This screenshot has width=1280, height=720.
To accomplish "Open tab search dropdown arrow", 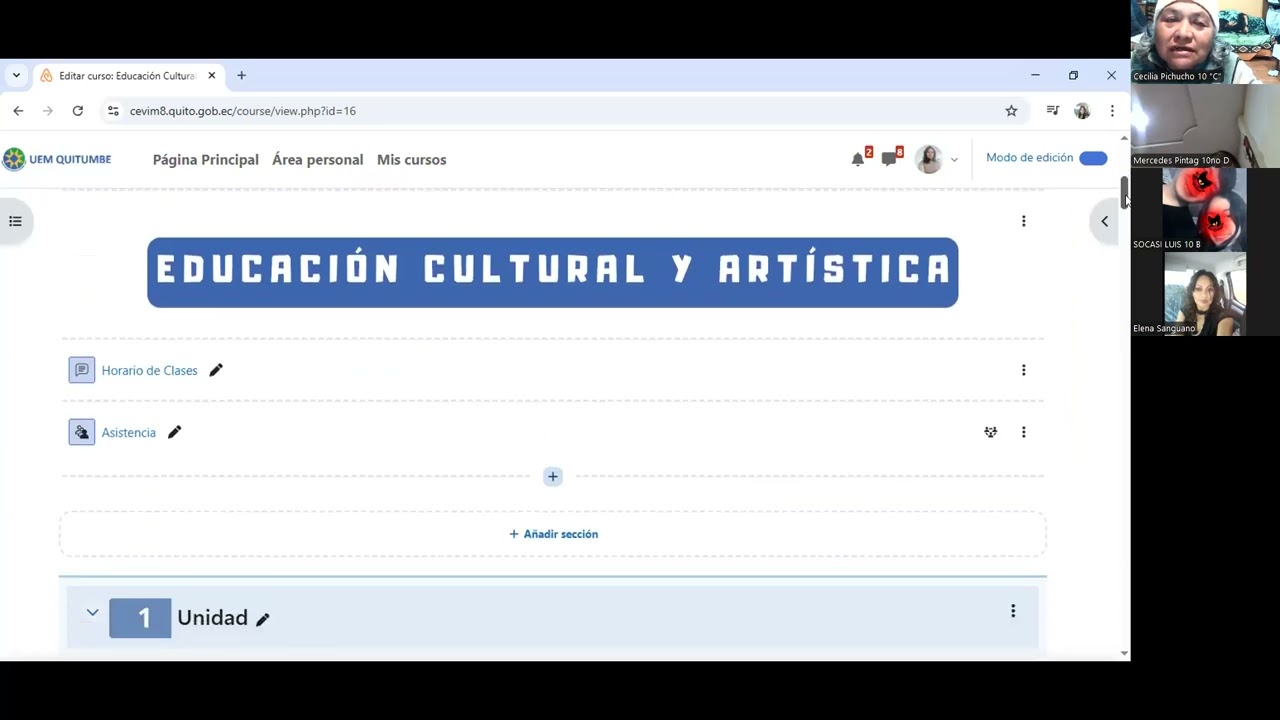I will pyautogui.click(x=16, y=75).
